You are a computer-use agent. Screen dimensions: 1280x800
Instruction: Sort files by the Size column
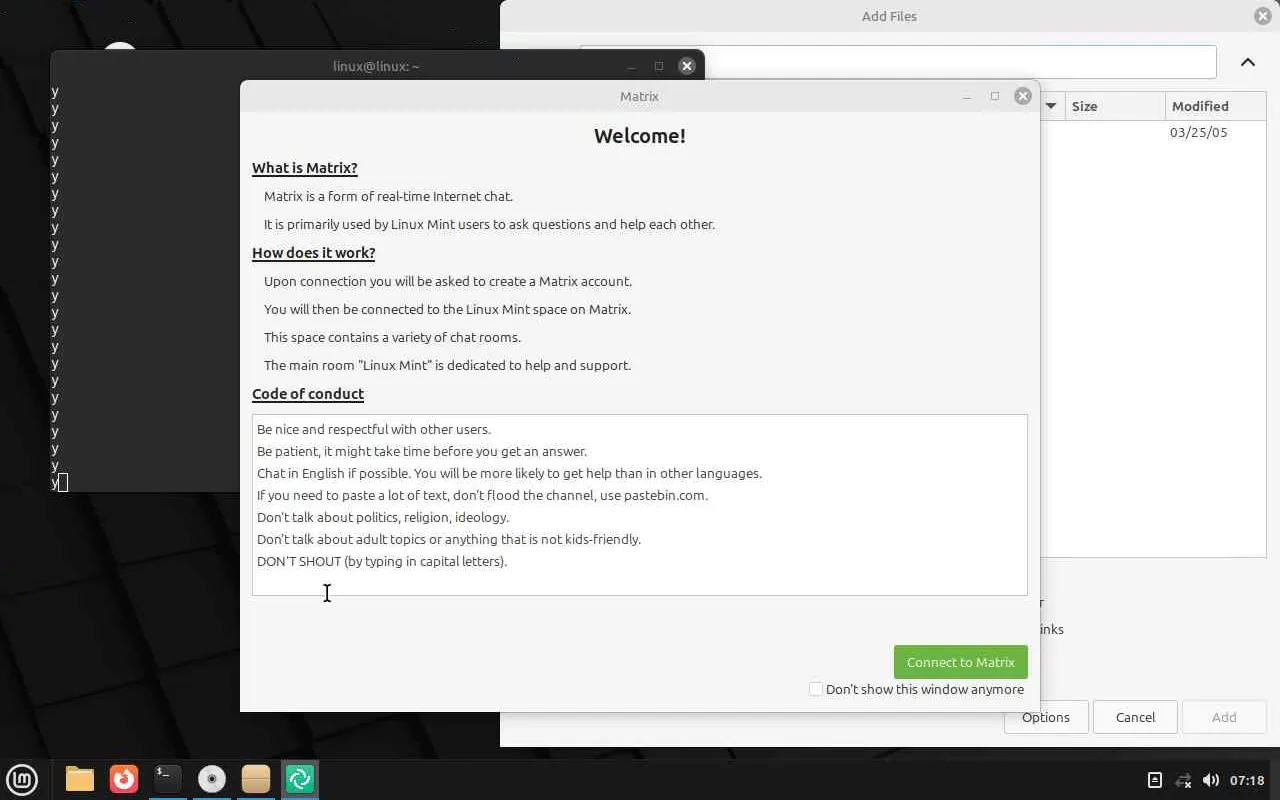pos(1115,106)
